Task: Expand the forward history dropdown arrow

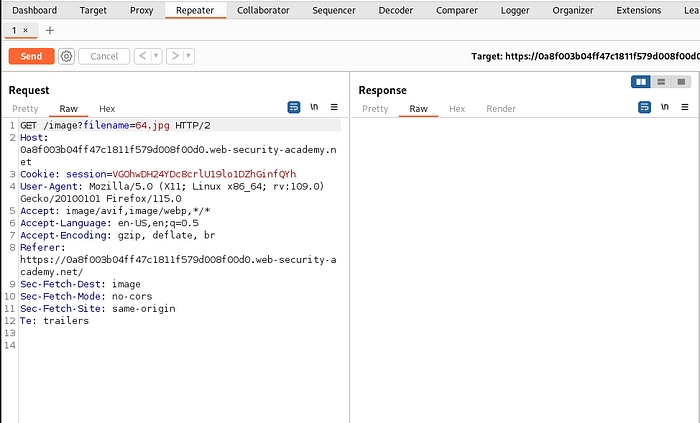Action: click(x=189, y=56)
